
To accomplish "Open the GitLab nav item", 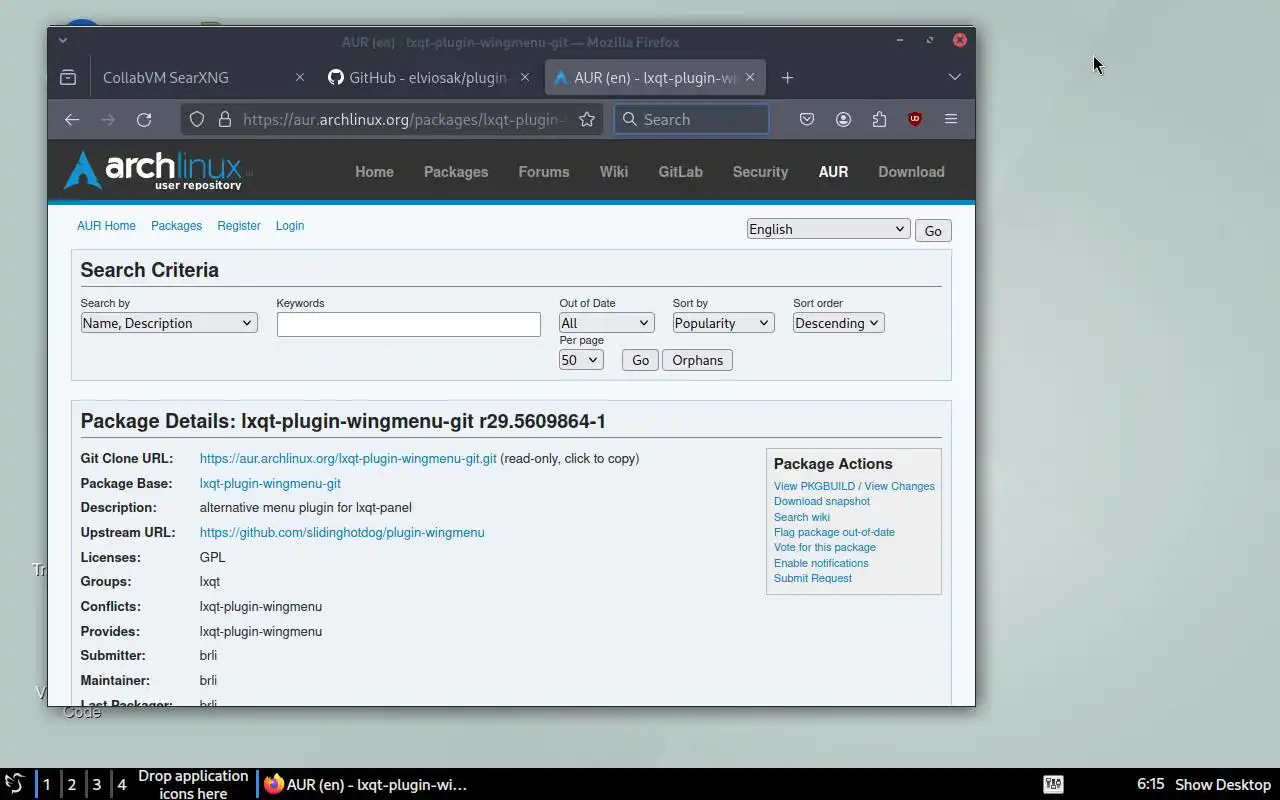I will click(680, 172).
